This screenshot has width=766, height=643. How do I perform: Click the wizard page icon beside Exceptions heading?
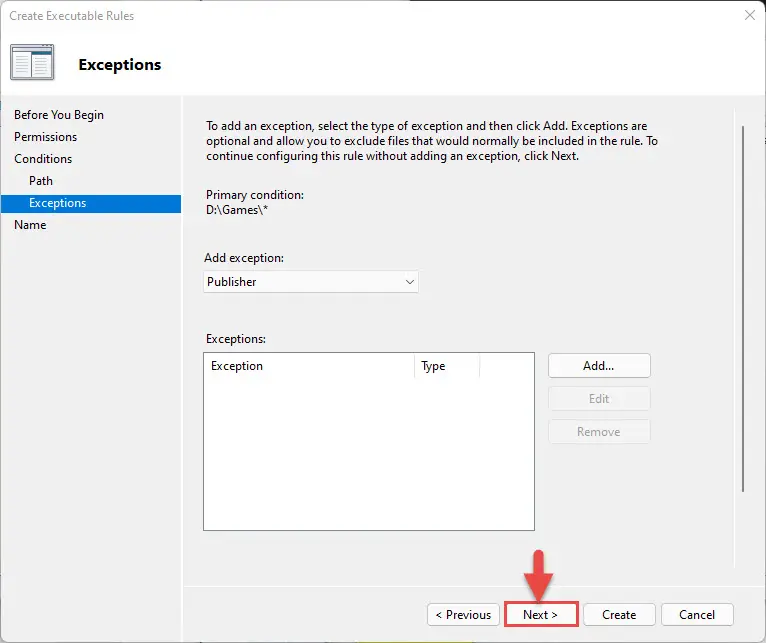point(32,63)
